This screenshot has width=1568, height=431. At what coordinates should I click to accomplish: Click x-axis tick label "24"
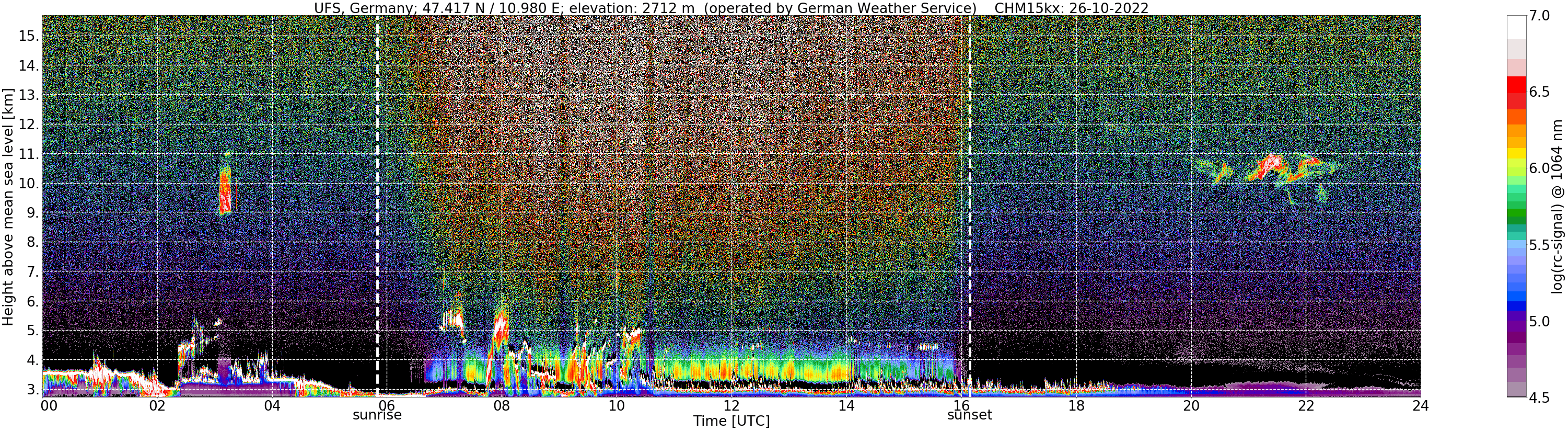coord(1421,405)
